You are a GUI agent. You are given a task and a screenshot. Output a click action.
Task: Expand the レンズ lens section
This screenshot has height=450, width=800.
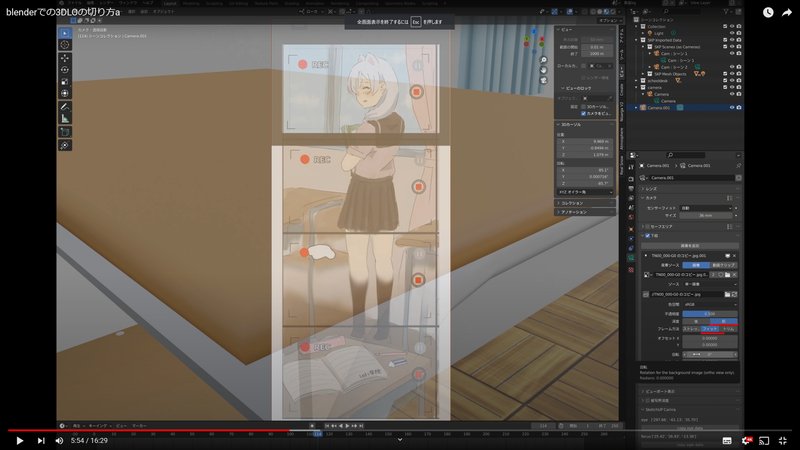689,189
